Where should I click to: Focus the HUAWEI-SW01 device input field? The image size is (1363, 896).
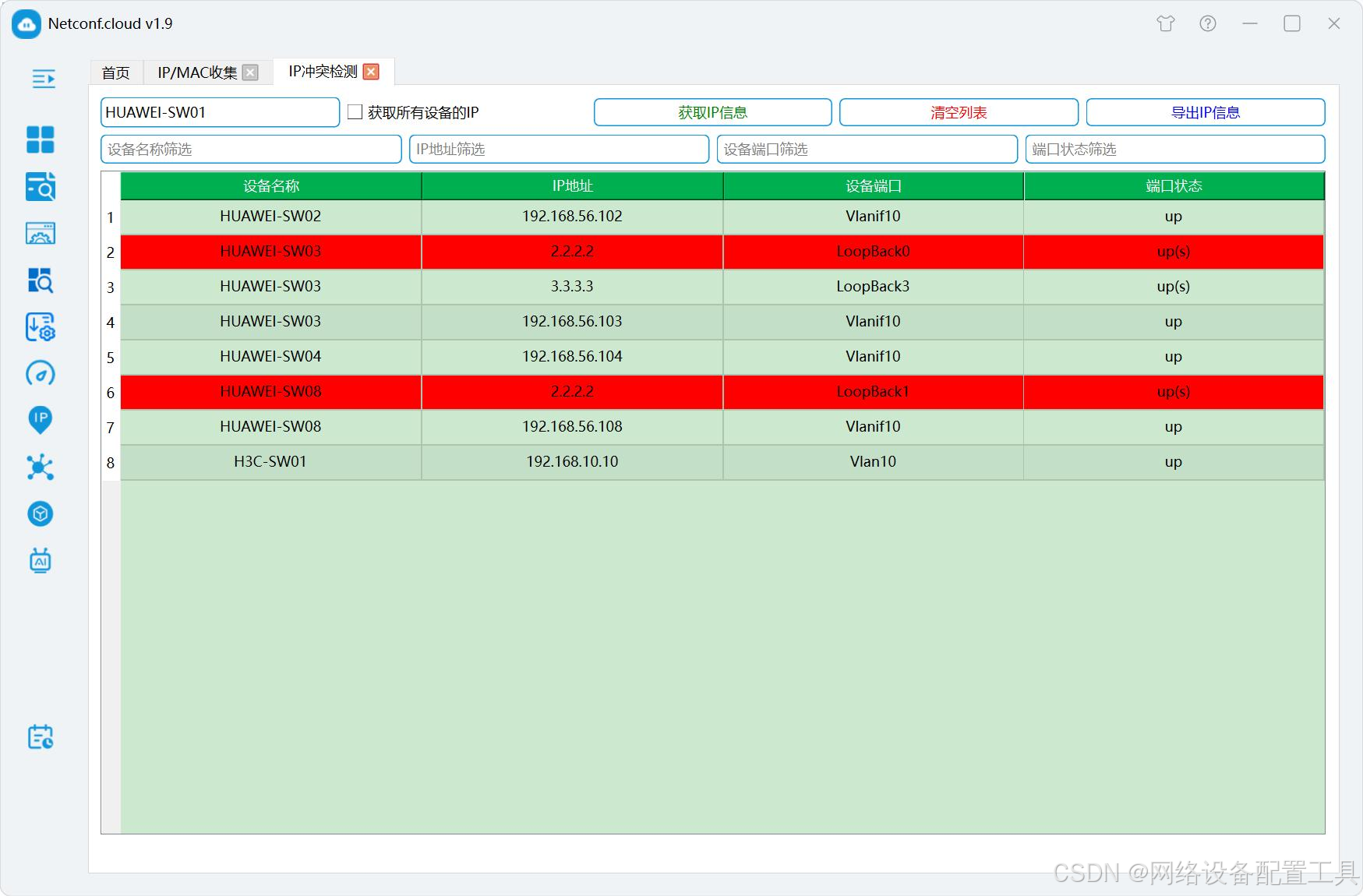[221, 112]
